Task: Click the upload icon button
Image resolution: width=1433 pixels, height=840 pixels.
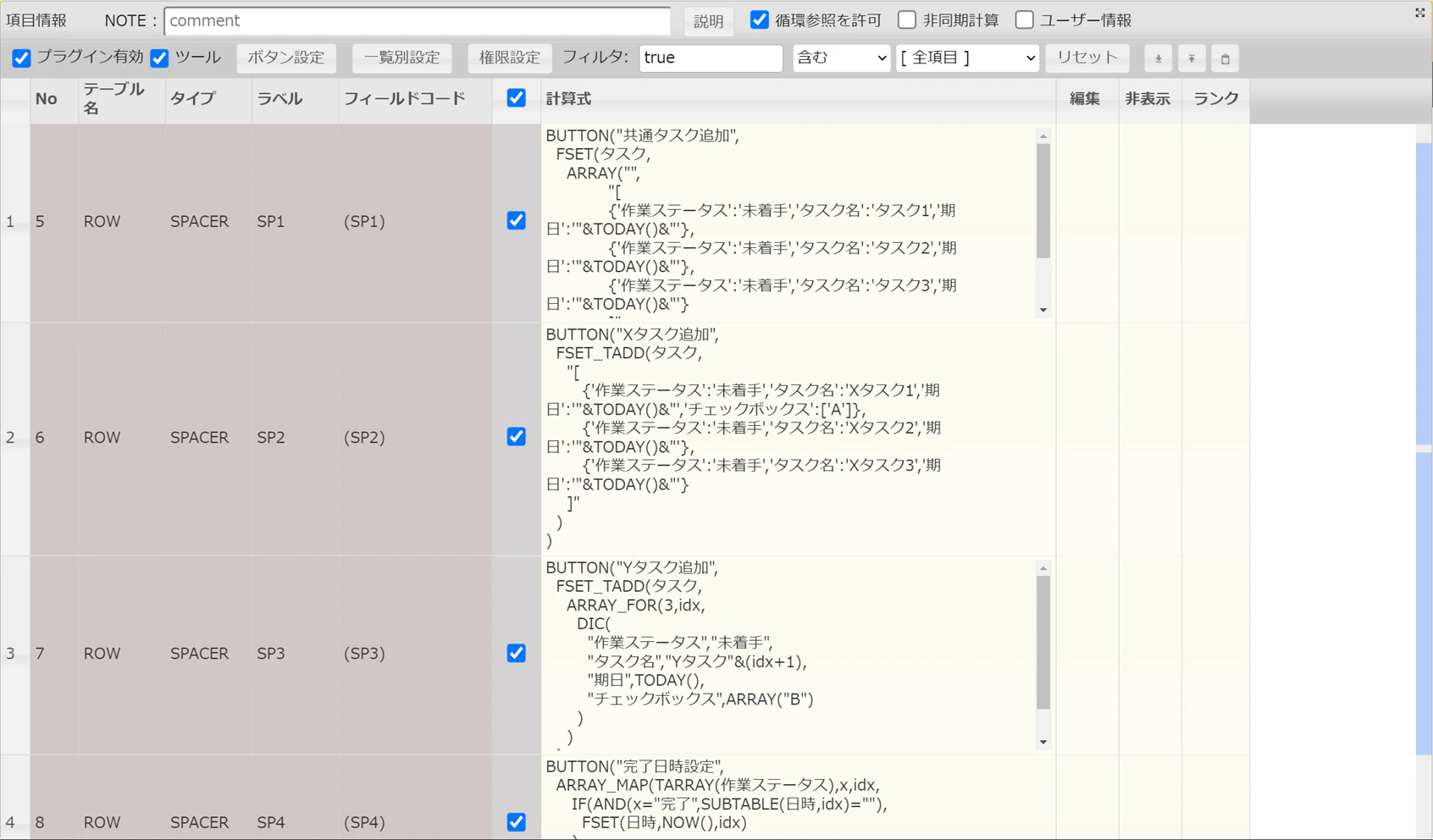Action: pyautogui.click(x=1192, y=58)
